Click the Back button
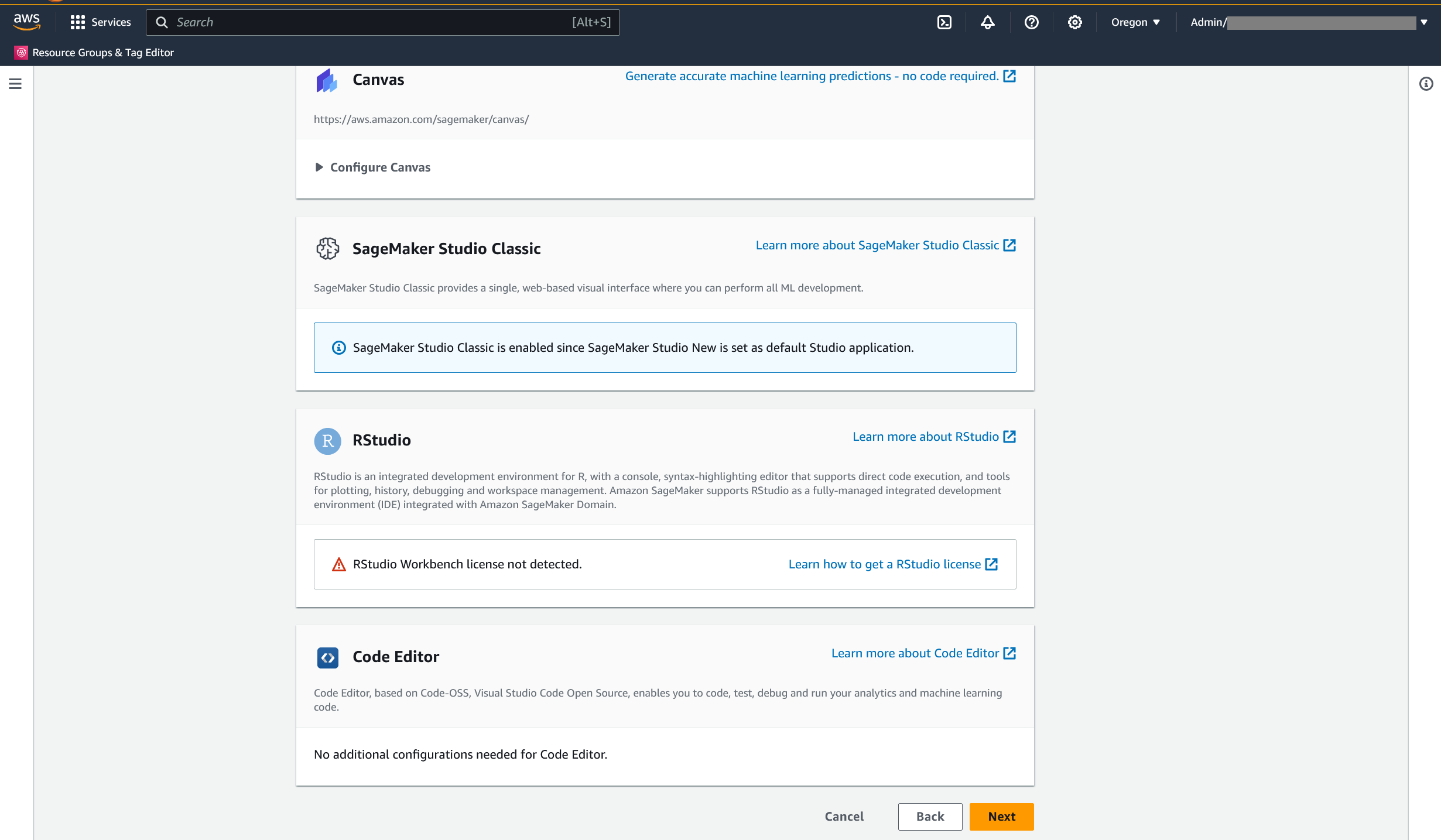1441x840 pixels. pos(930,817)
